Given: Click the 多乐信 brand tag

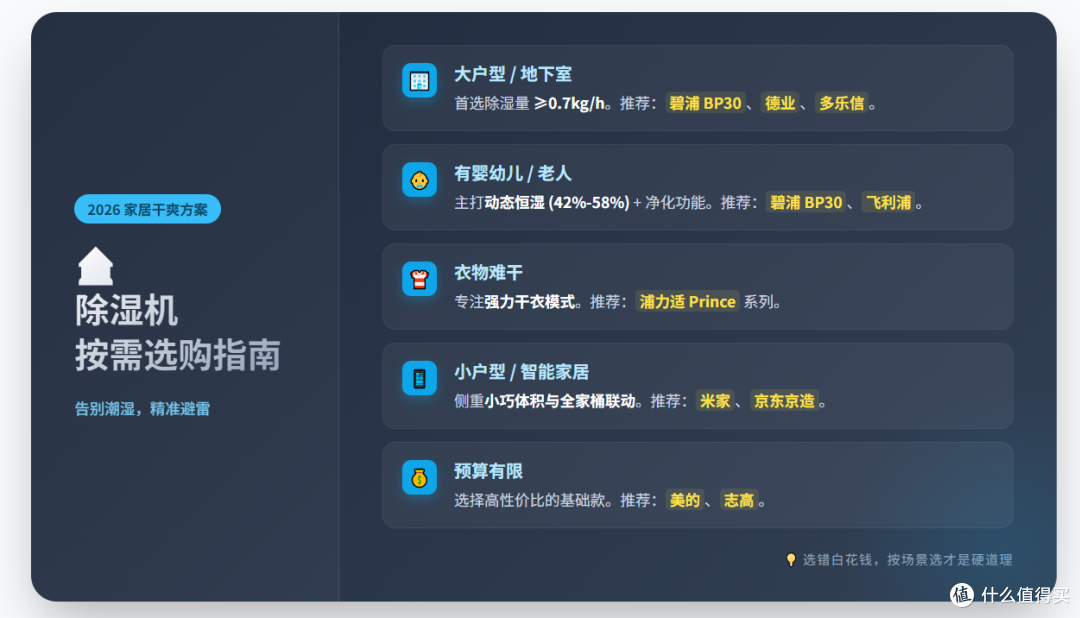Looking at the screenshot, I should coord(841,103).
